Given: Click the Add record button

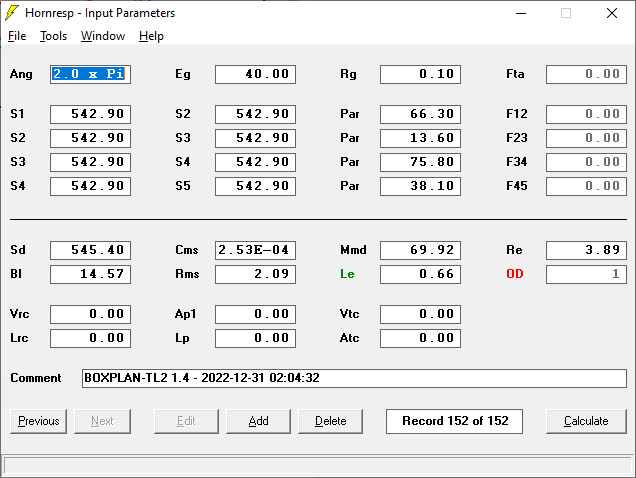Looking at the screenshot, I should tap(258, 421).
